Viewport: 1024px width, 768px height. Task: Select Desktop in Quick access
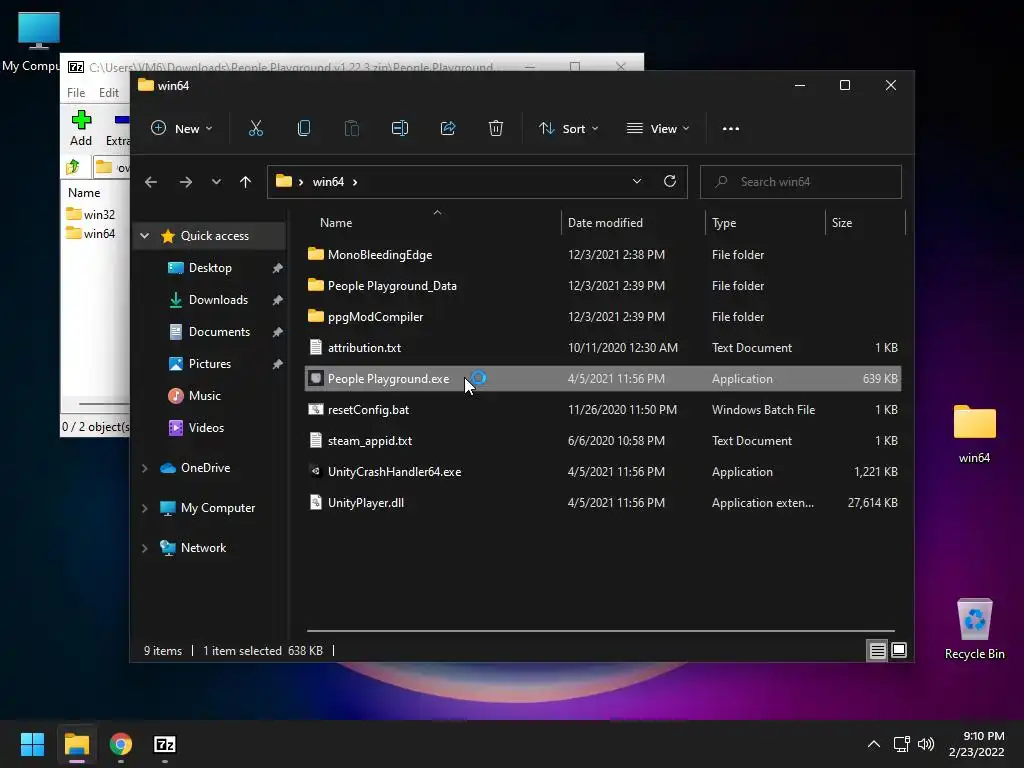pyautogui.click(x=210, y=268)
